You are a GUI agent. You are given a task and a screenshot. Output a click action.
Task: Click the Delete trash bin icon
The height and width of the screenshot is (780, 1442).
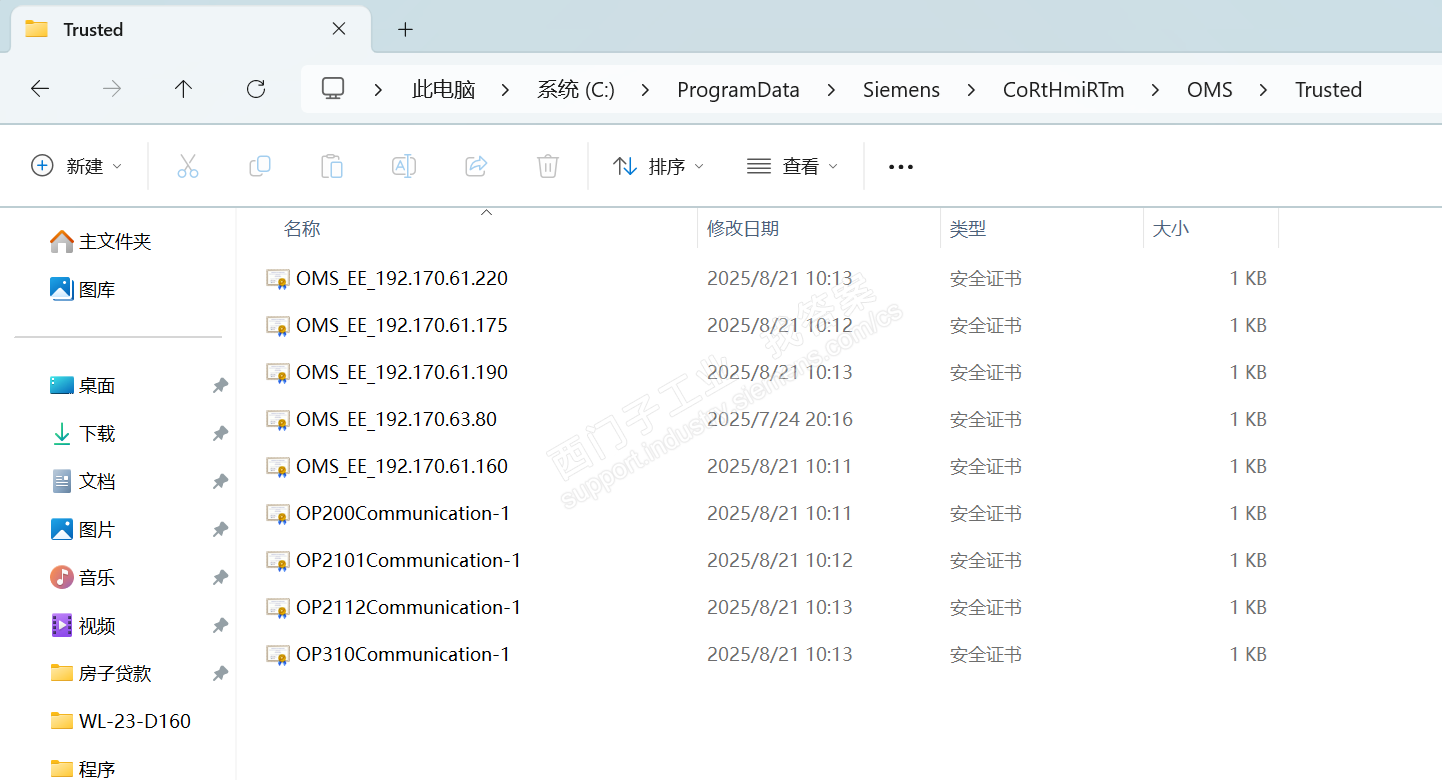(548, 166)
